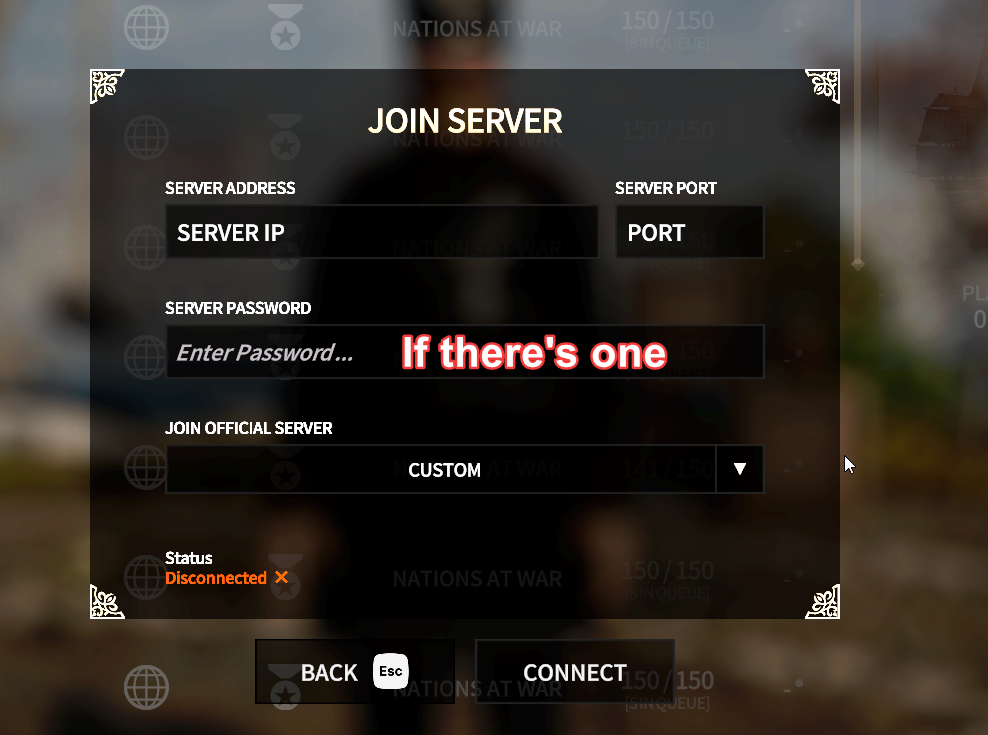Image resolution: width=988 pixels, height=735 pixels.
Task: Click the globe icon in the row above the dialog
Action: click(146, 27)
